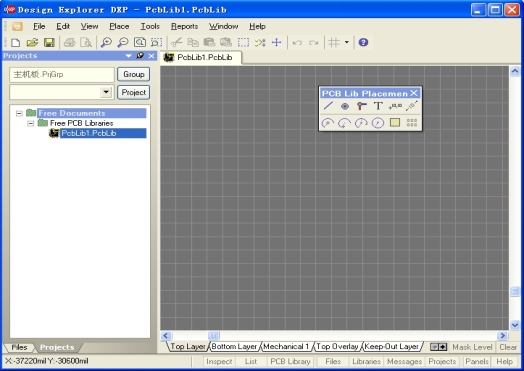This screenshot has width=524, height=371.
Task: Close the PCB Lib Placement toolbar
Action: tap(414, 93)
